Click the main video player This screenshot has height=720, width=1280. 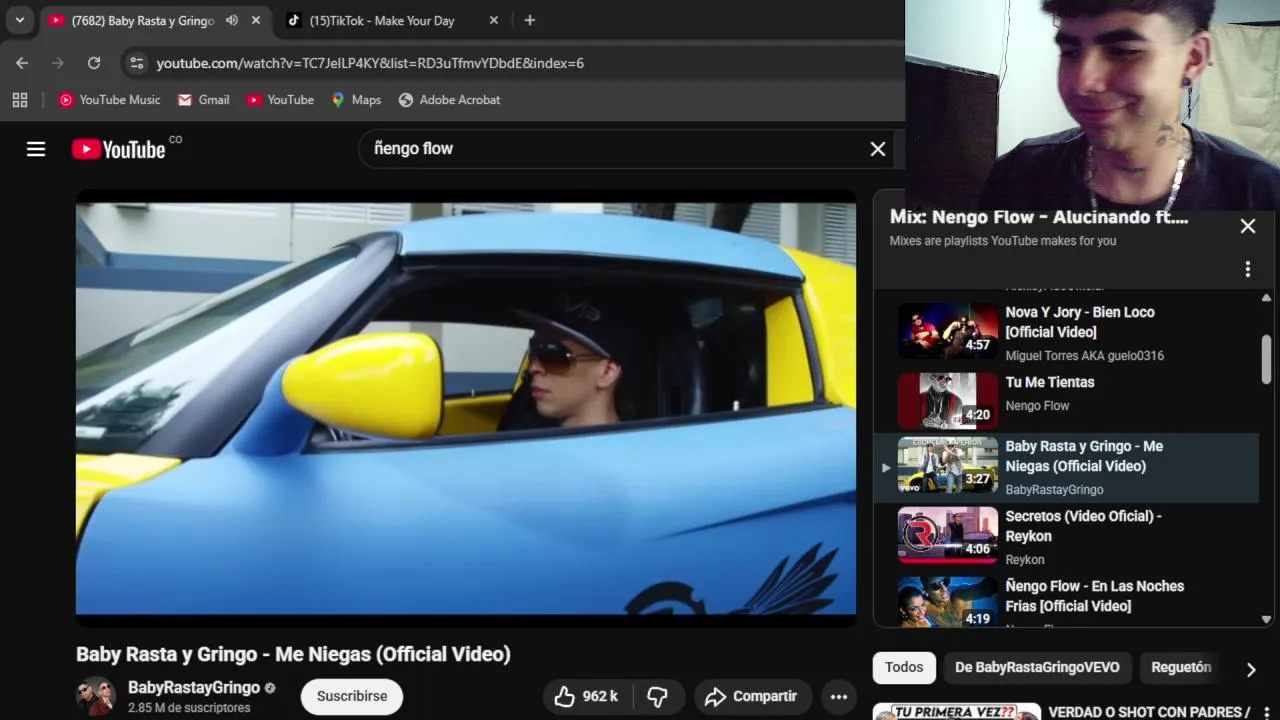(466, 409)
